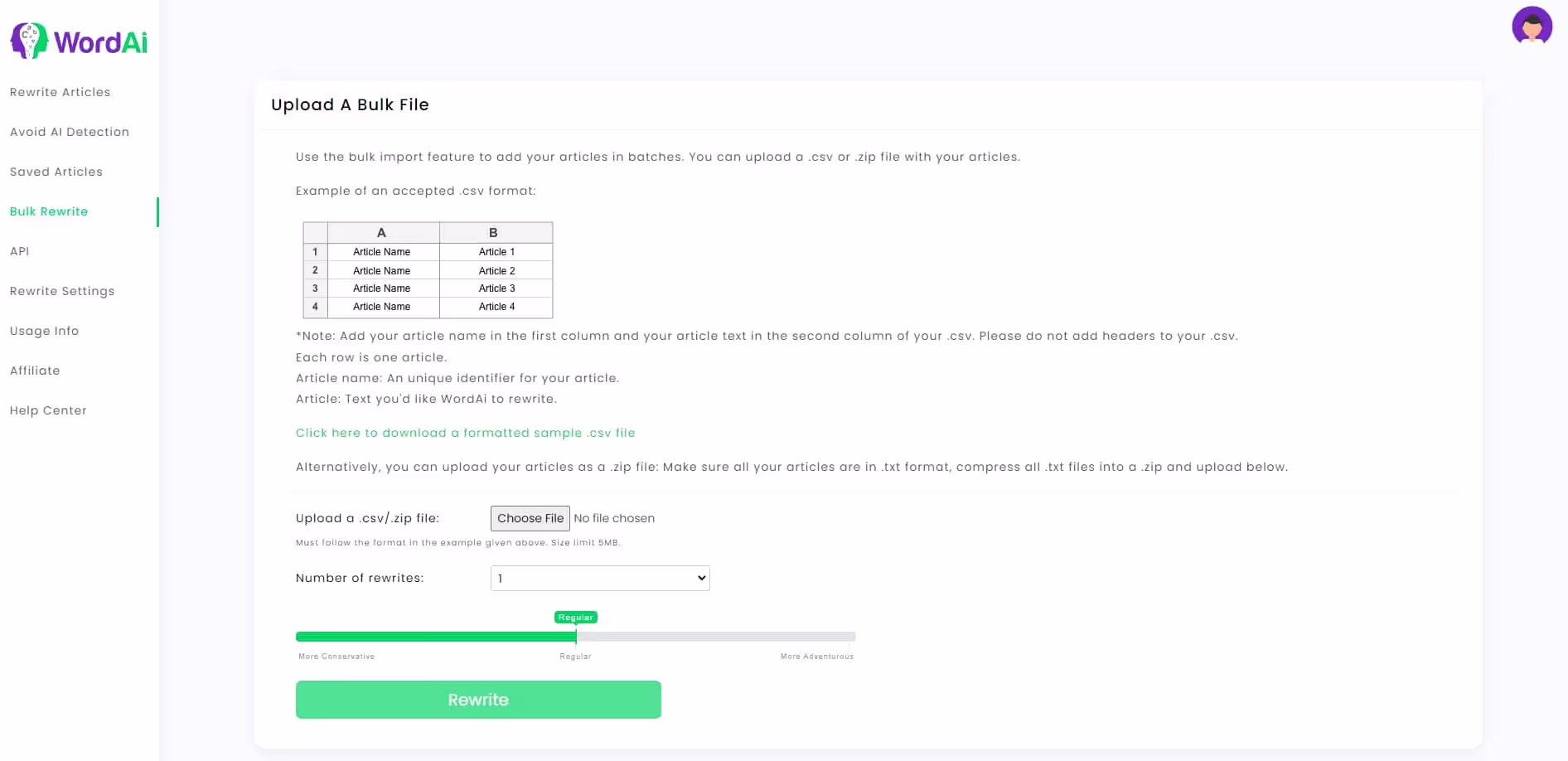The height and width of the screenshot is (761, 1568).
Task: Click the slider handle at Regular
Action: (x=576, y=637)
